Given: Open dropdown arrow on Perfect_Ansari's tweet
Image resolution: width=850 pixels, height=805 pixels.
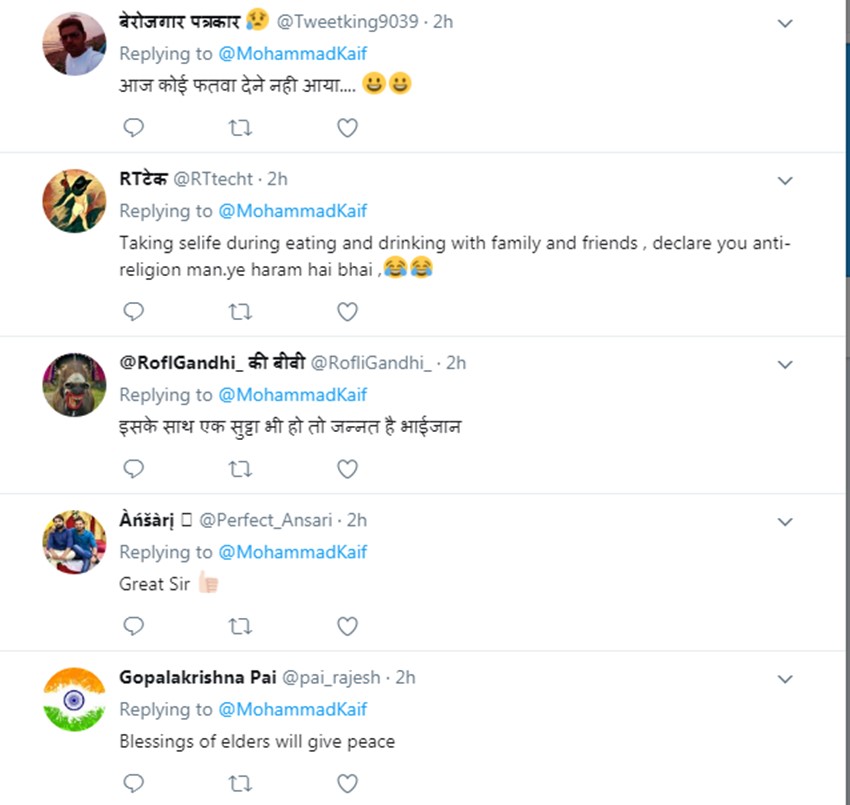Looking at the screenshot, I should click(x=785, y=521).
